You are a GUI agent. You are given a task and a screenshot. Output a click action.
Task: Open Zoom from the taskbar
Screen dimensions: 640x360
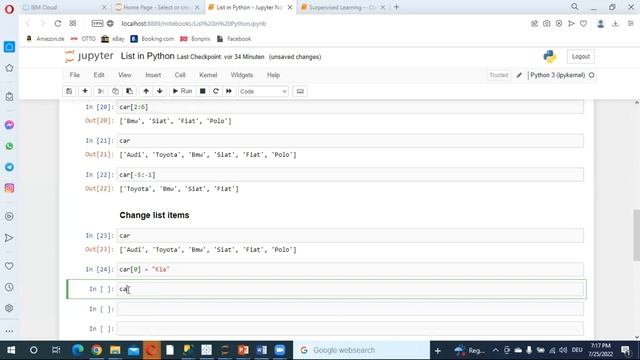click(x=280, y=350)
